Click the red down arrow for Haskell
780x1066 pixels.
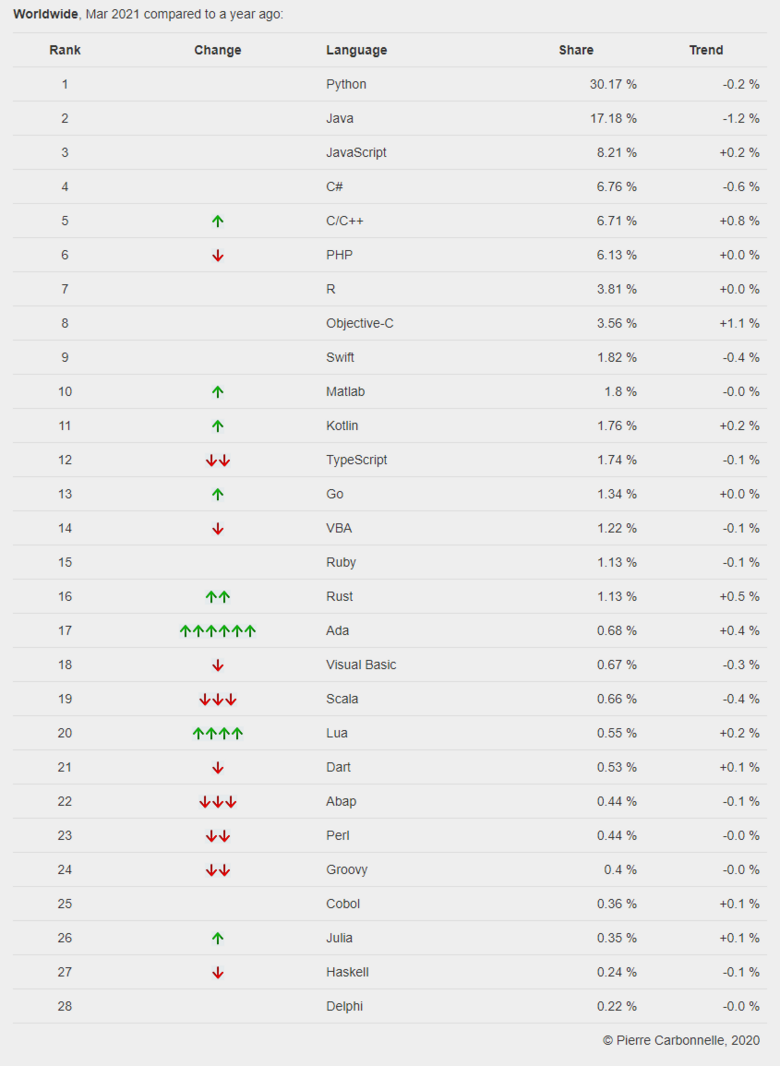[x=218, y=973]
